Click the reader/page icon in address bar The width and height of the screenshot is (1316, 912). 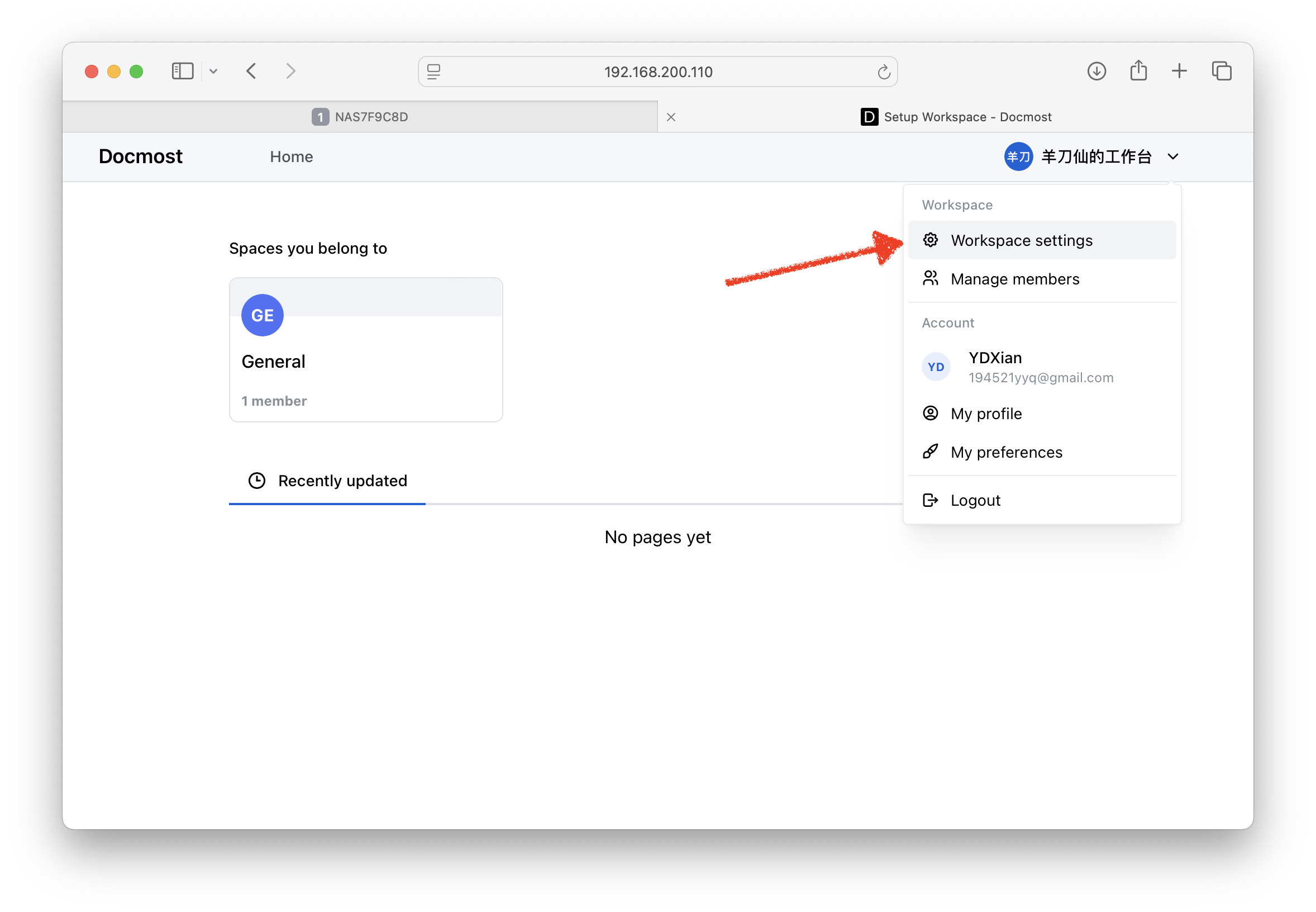(433, 72)
